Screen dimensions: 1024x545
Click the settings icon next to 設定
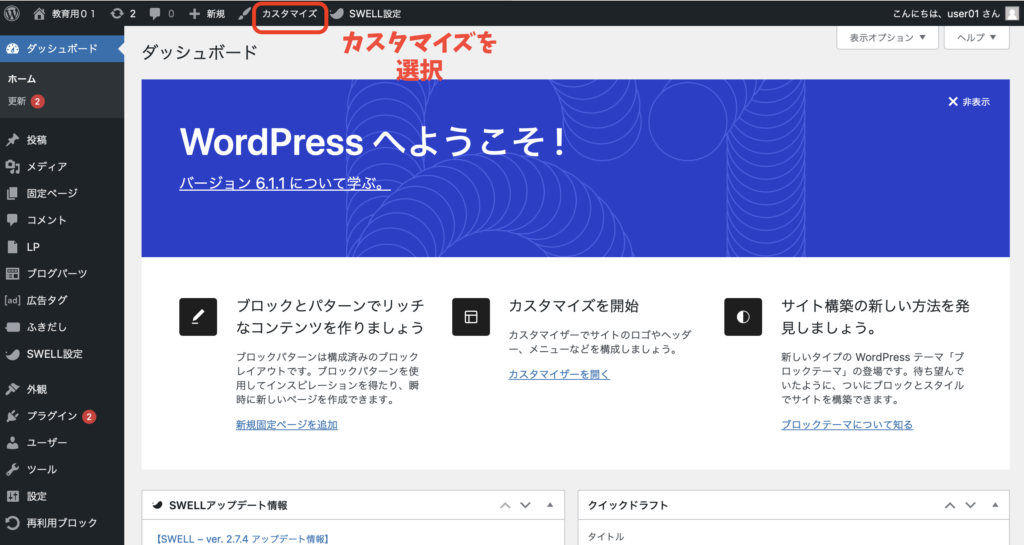click(x=12, y=496)
